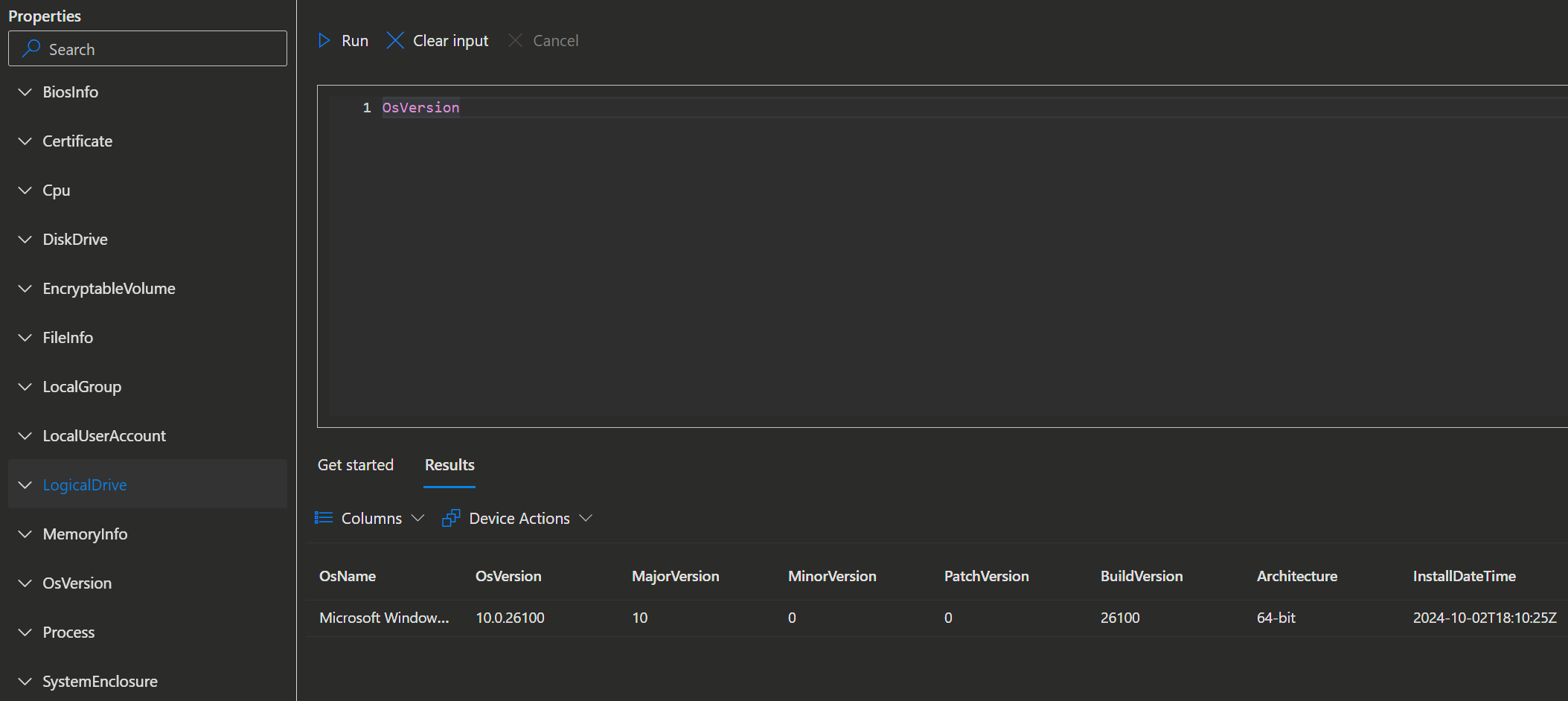Click the Device Actions icon

click(451, 518)
